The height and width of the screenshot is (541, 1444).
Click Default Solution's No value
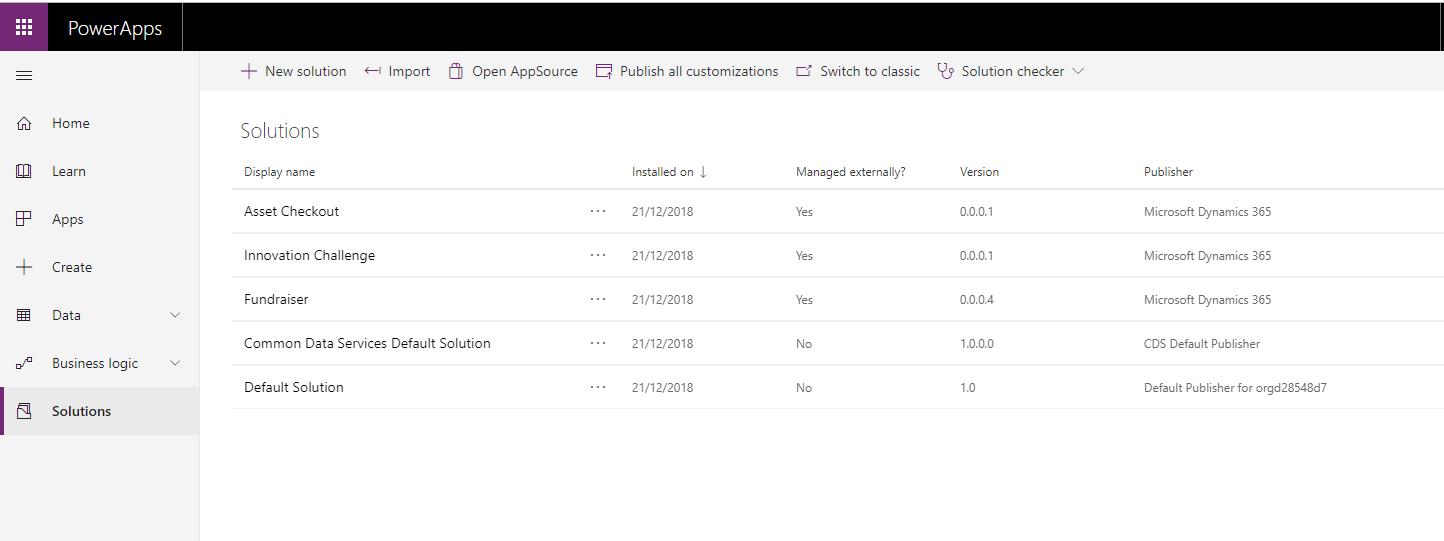point(804,388)
